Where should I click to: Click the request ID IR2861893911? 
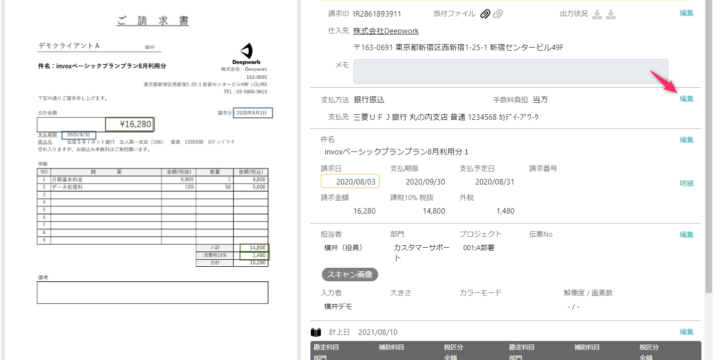(x=377, y=14)
